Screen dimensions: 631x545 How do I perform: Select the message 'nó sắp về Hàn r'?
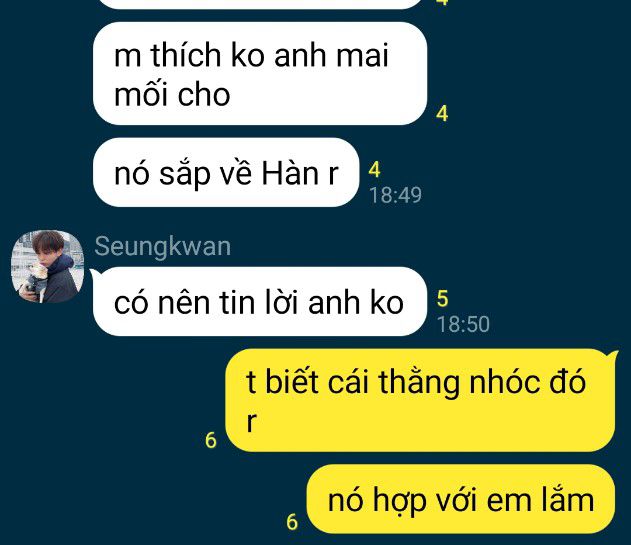[226, 172]
